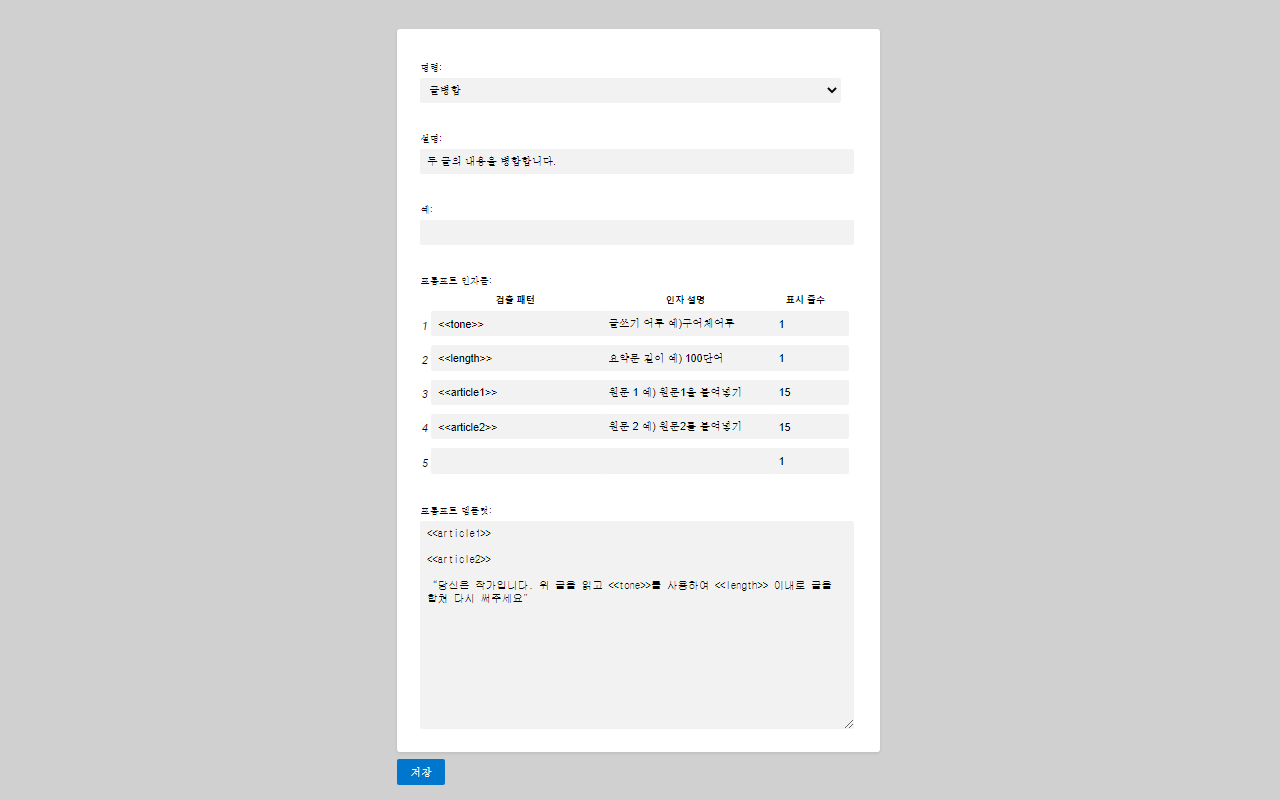This screenshot has width=1280, height=800.
Task: Select the <<article1>> pattern input
Action: click(x=510, y=392)
